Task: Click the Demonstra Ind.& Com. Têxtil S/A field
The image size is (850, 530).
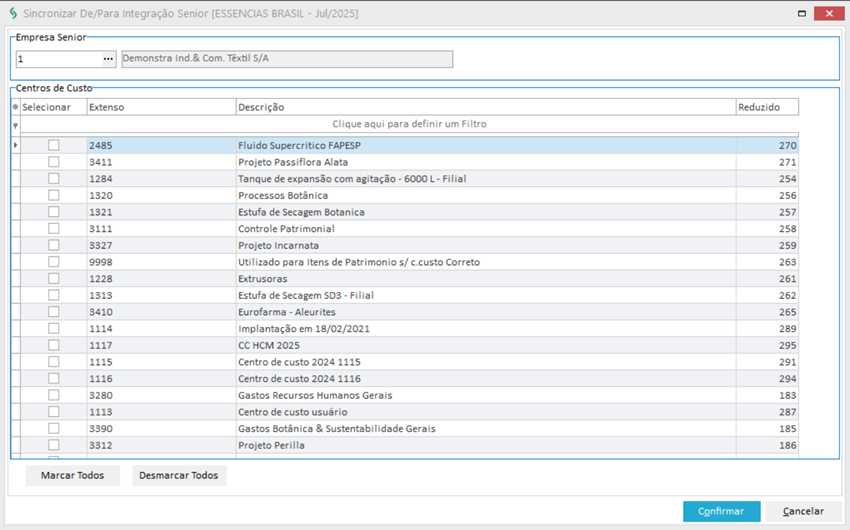Action: [287, 59]
